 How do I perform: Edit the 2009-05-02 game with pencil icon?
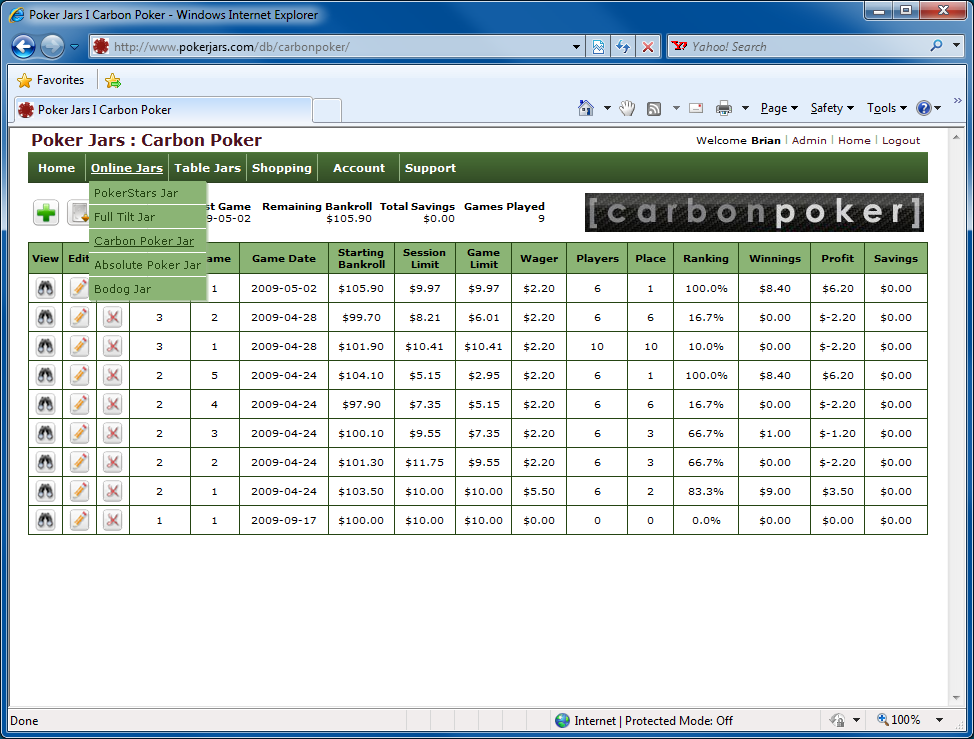click(x=79, y=288)
